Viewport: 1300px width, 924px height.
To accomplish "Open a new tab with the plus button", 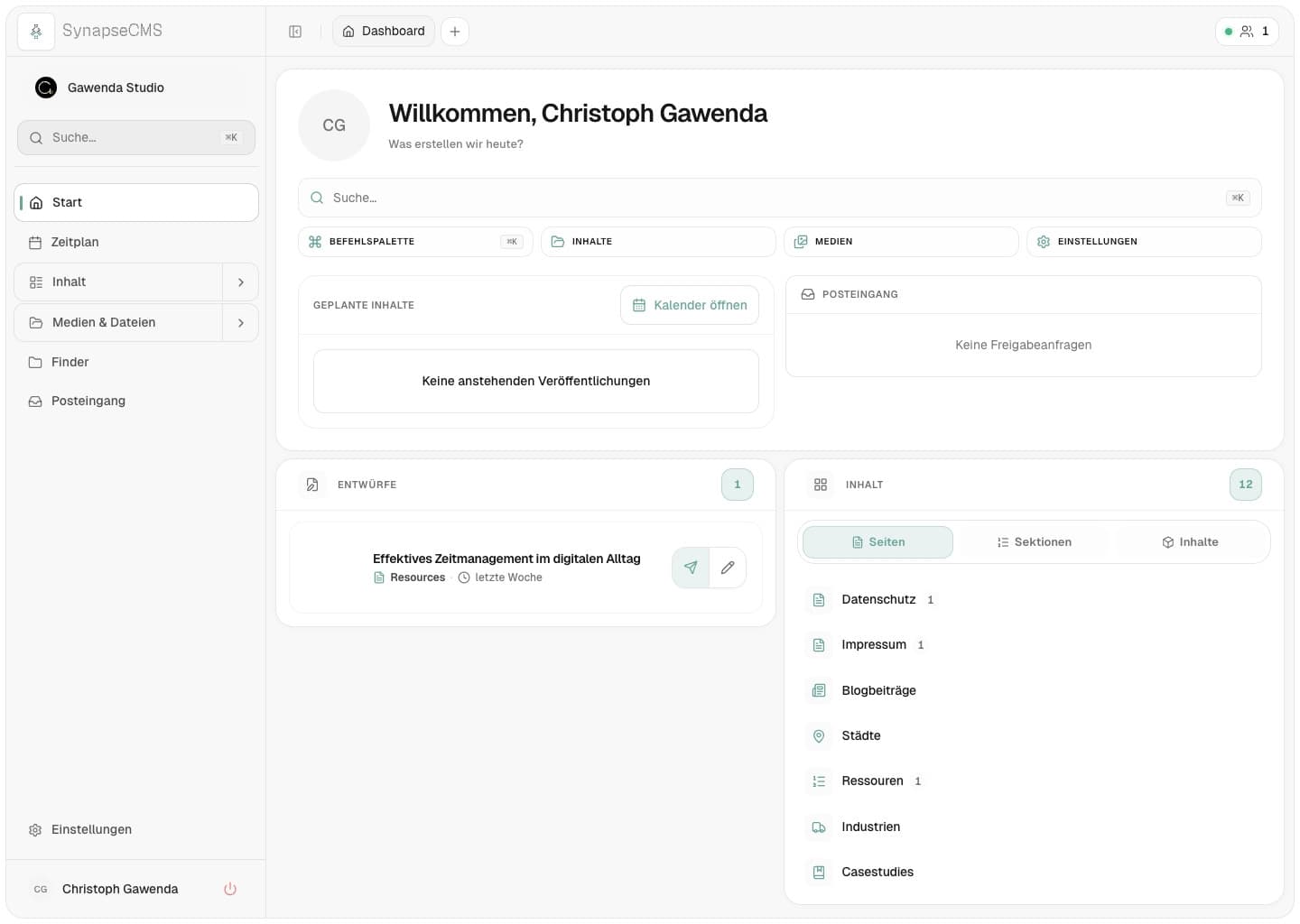I will pos(455,31).
